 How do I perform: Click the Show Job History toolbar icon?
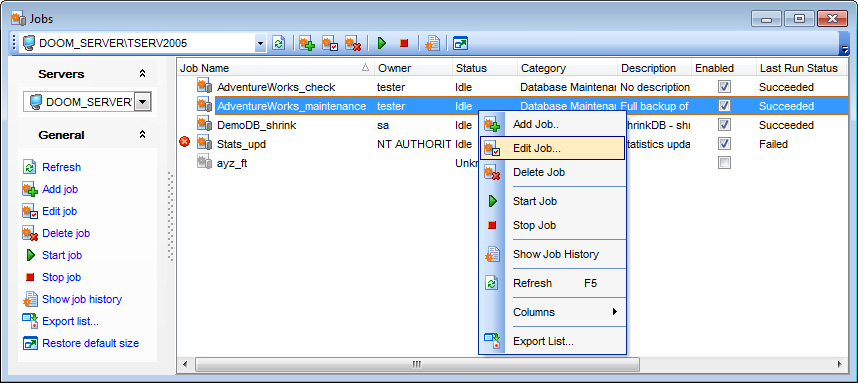[x=432, y=43]
